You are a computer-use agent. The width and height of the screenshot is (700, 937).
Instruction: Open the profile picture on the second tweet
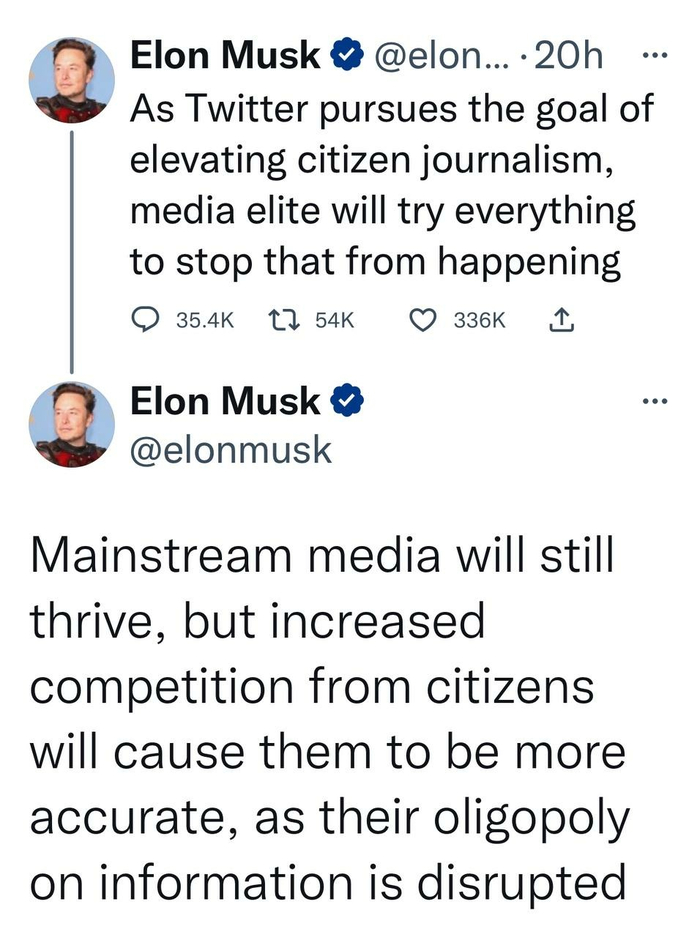[x=72, y=424]
